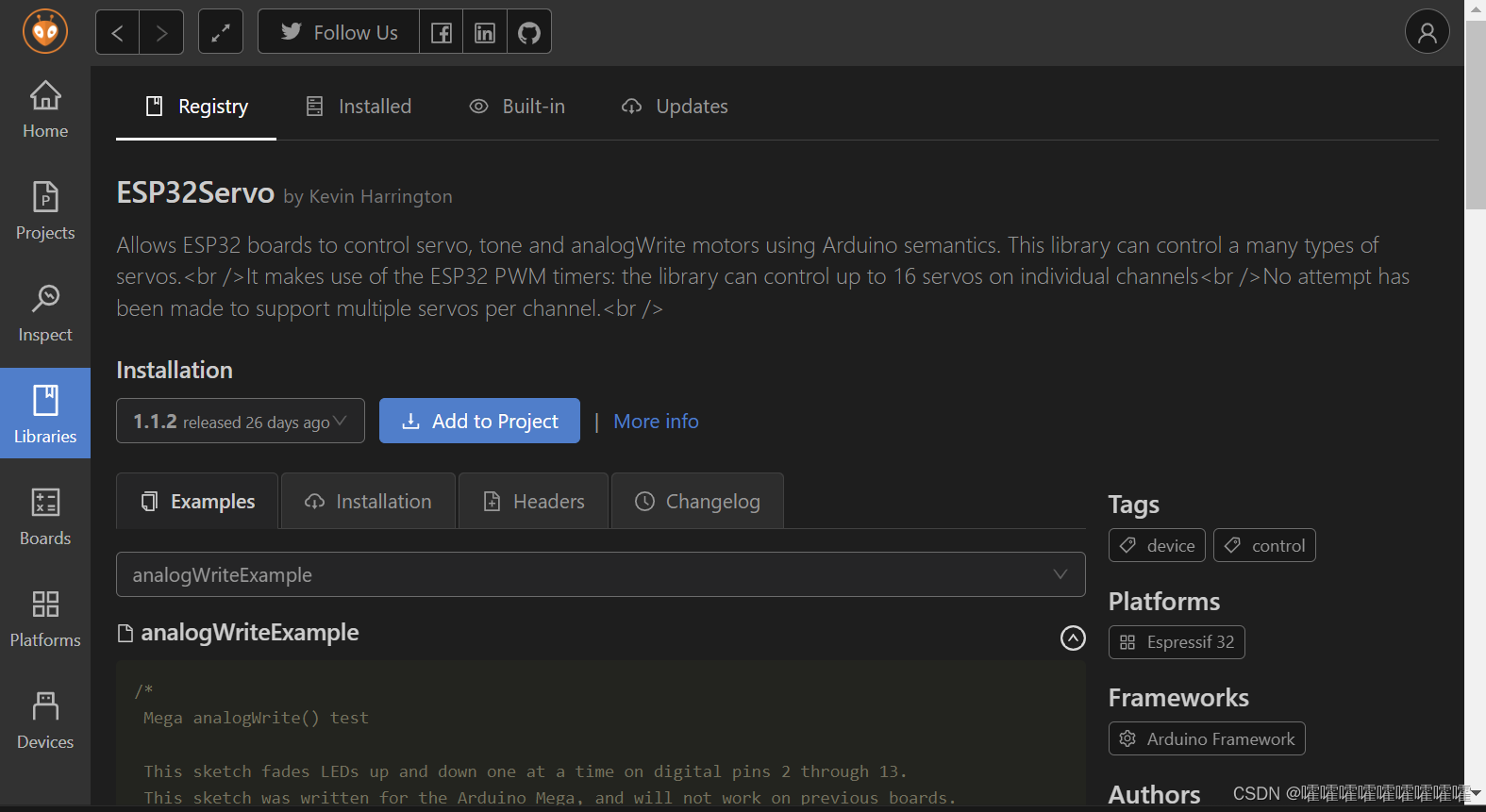The image size is (1486, 812).
Task: Go forward with the right arrow button
Action: click(161, 32)
